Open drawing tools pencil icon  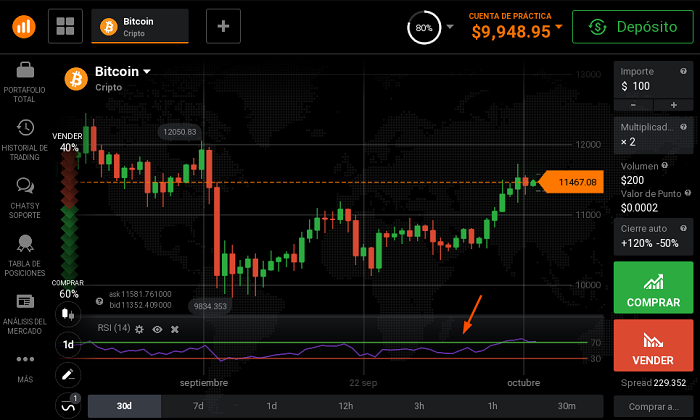(68, 375)
